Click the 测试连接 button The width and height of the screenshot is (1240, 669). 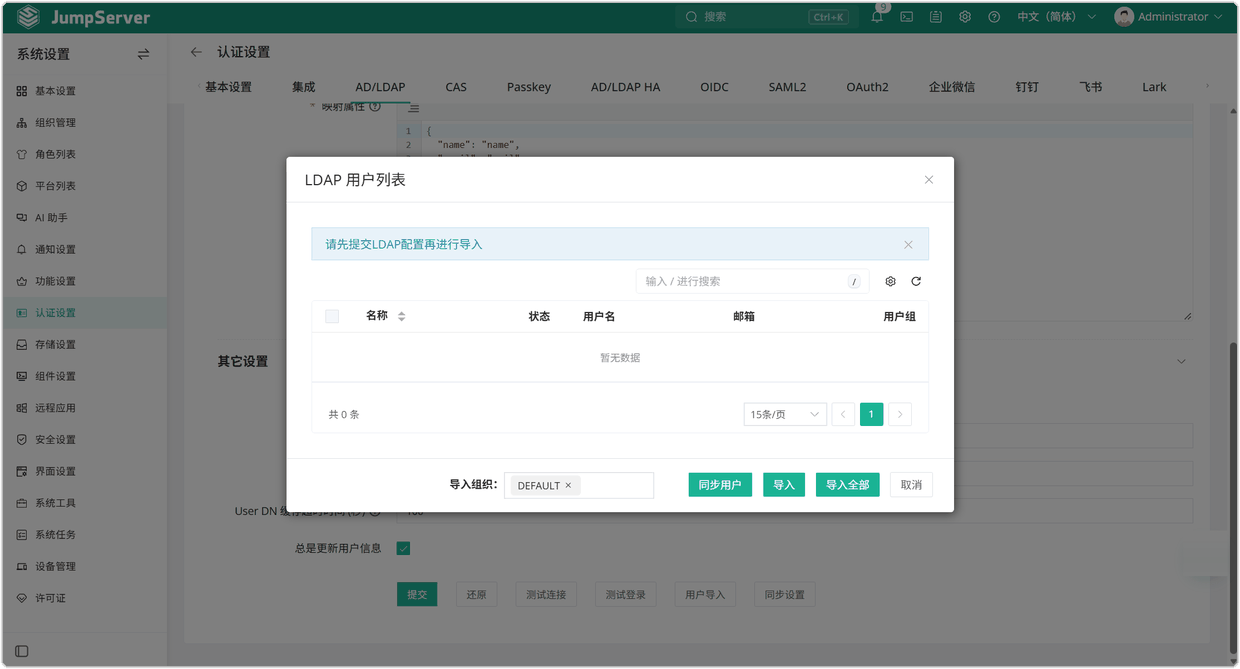(x=546, y=595)
